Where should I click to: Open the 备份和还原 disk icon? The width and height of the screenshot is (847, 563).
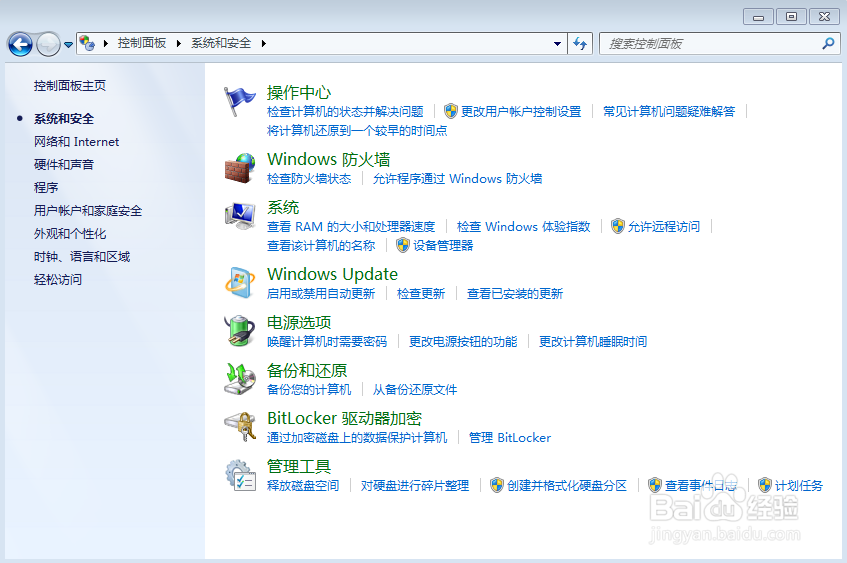[x=240, y=378]
